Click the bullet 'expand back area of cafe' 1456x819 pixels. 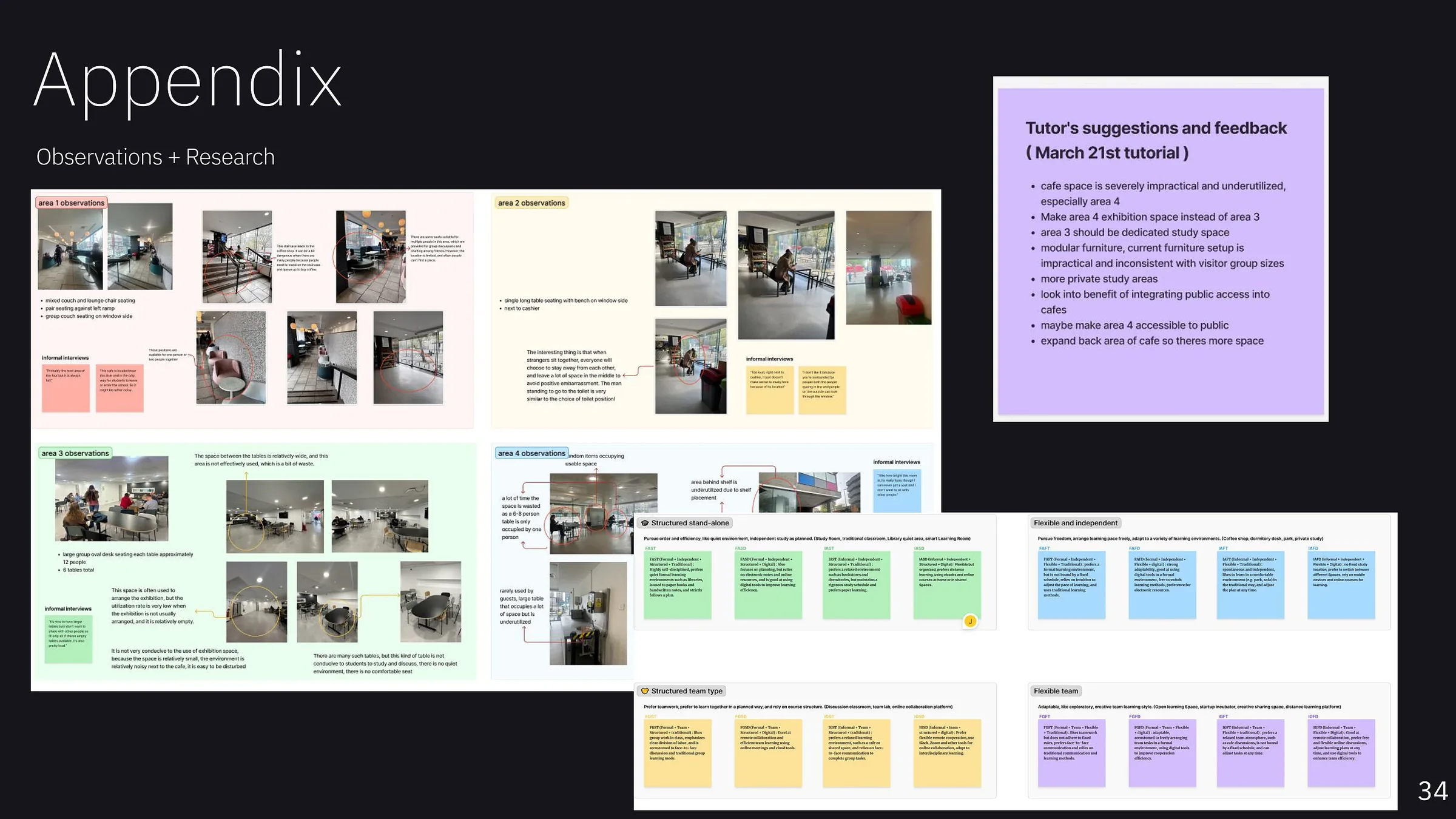tap(1151, 341)
